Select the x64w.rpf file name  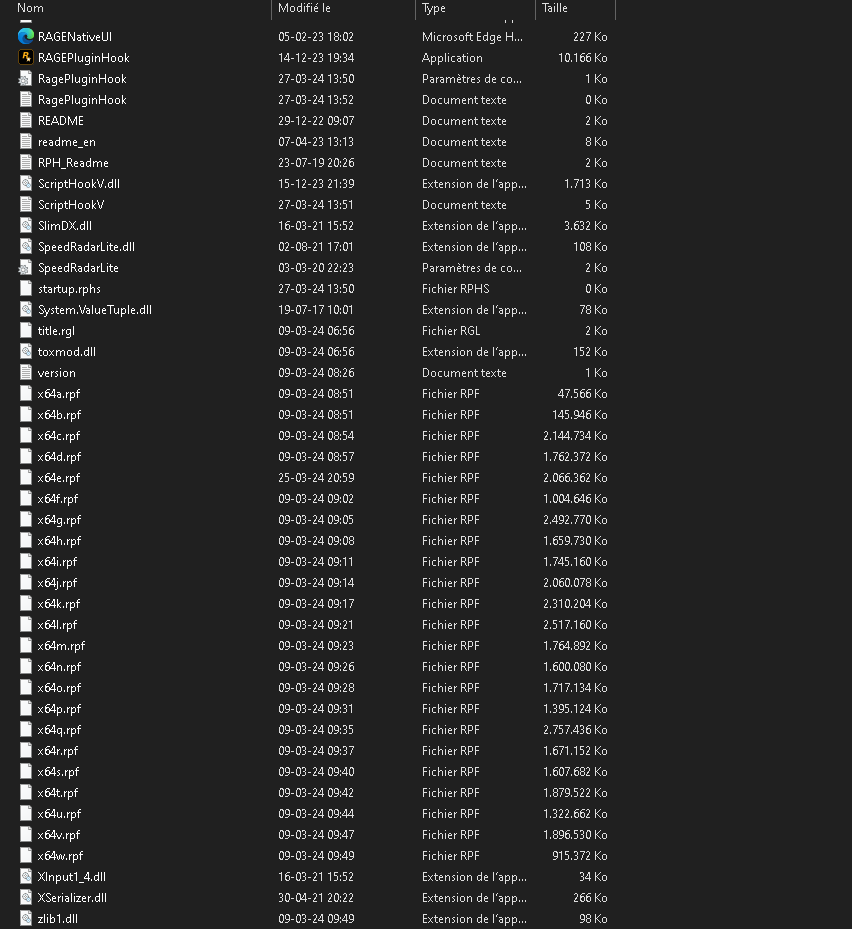point(60,855)
